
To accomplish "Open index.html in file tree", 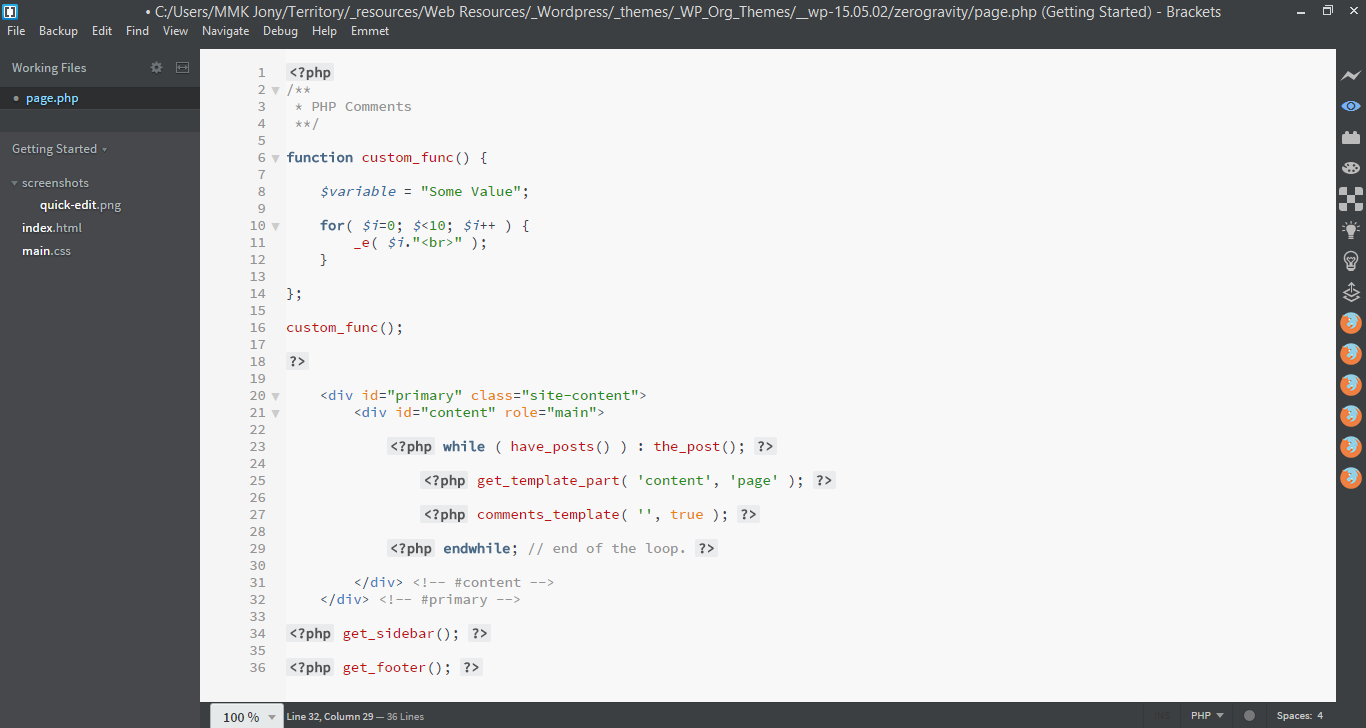I will tap(52, 228).
